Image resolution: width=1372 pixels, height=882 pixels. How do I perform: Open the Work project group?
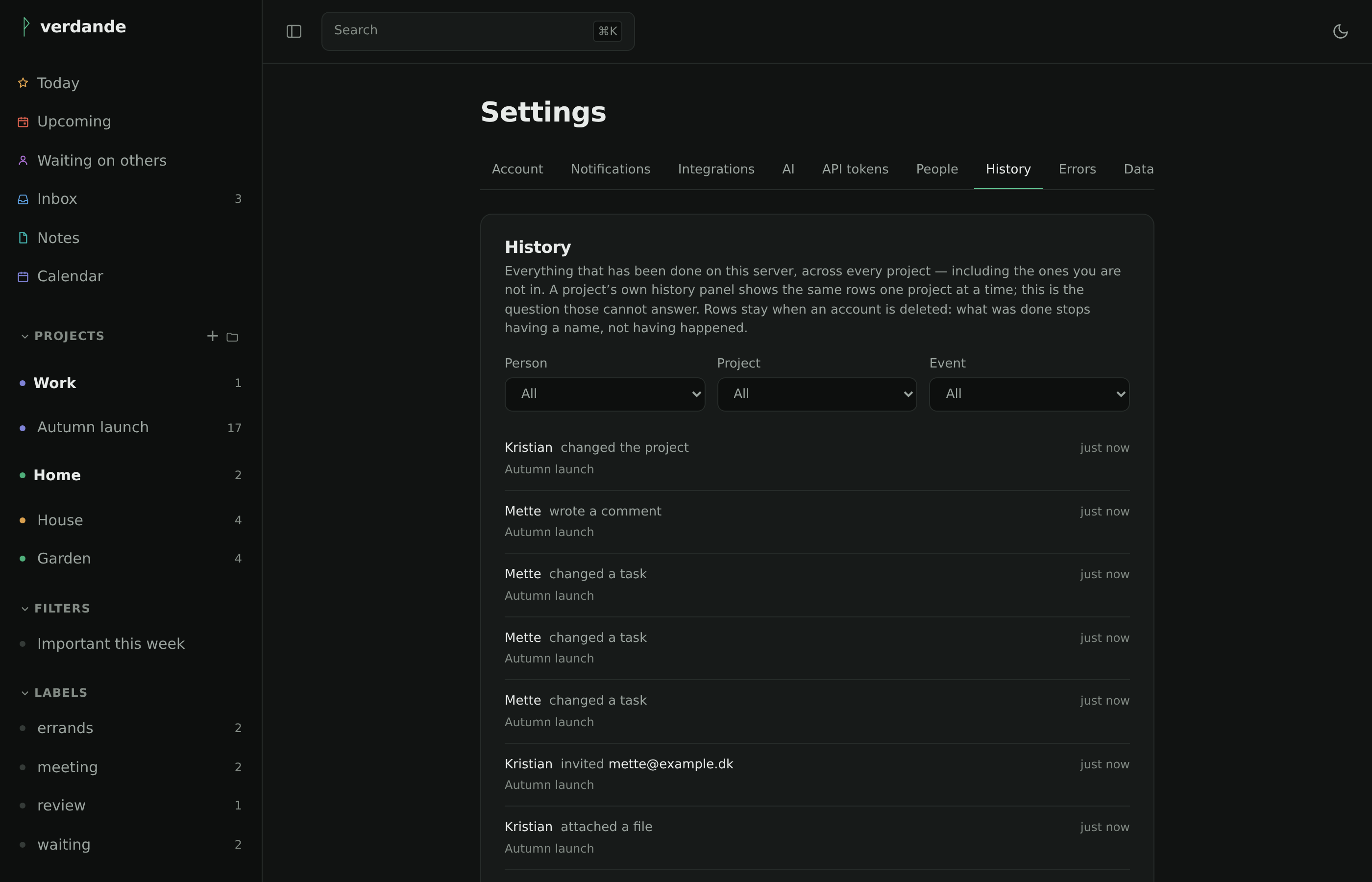(130, 383)
